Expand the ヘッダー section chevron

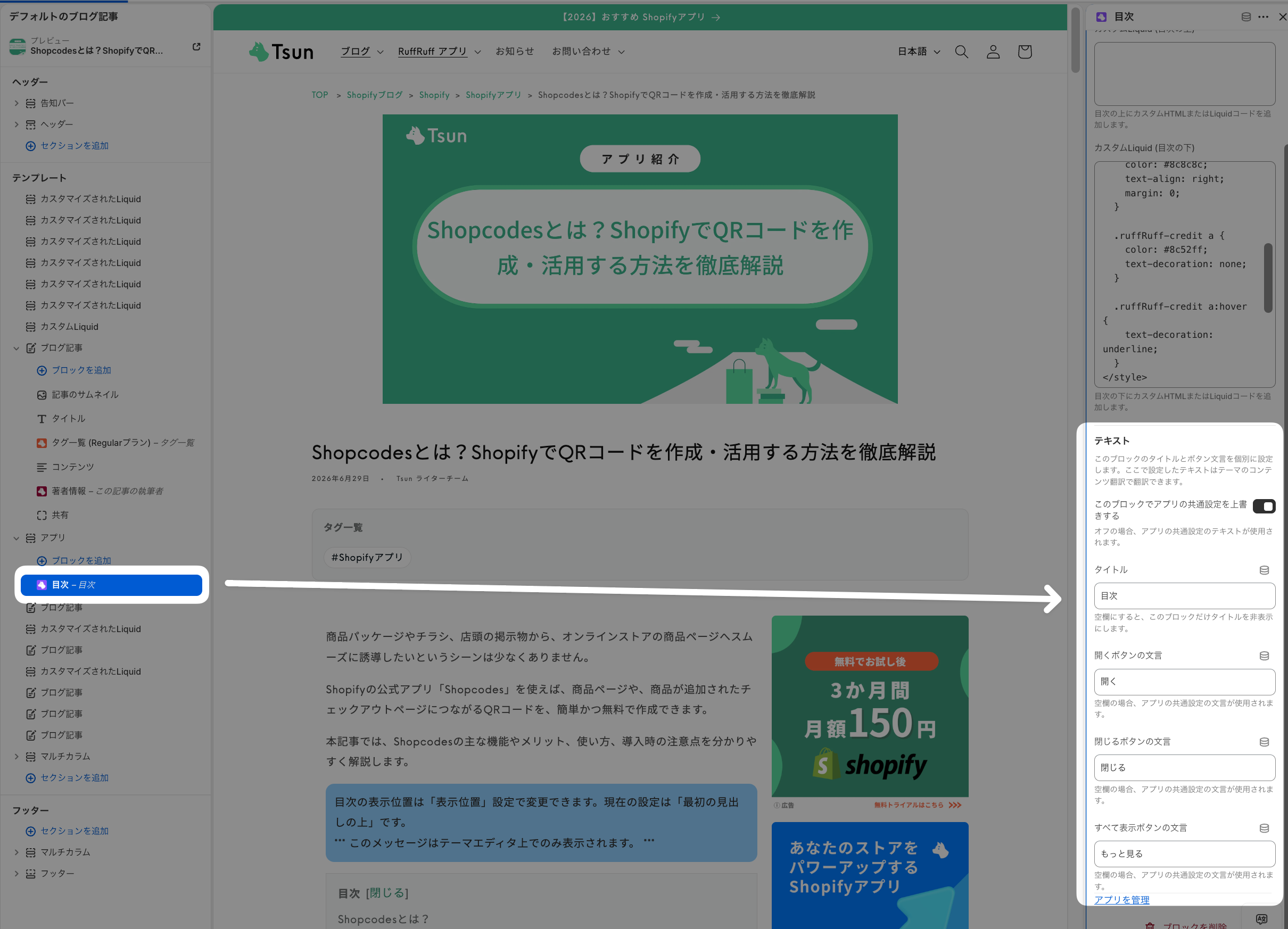[16, 125]
